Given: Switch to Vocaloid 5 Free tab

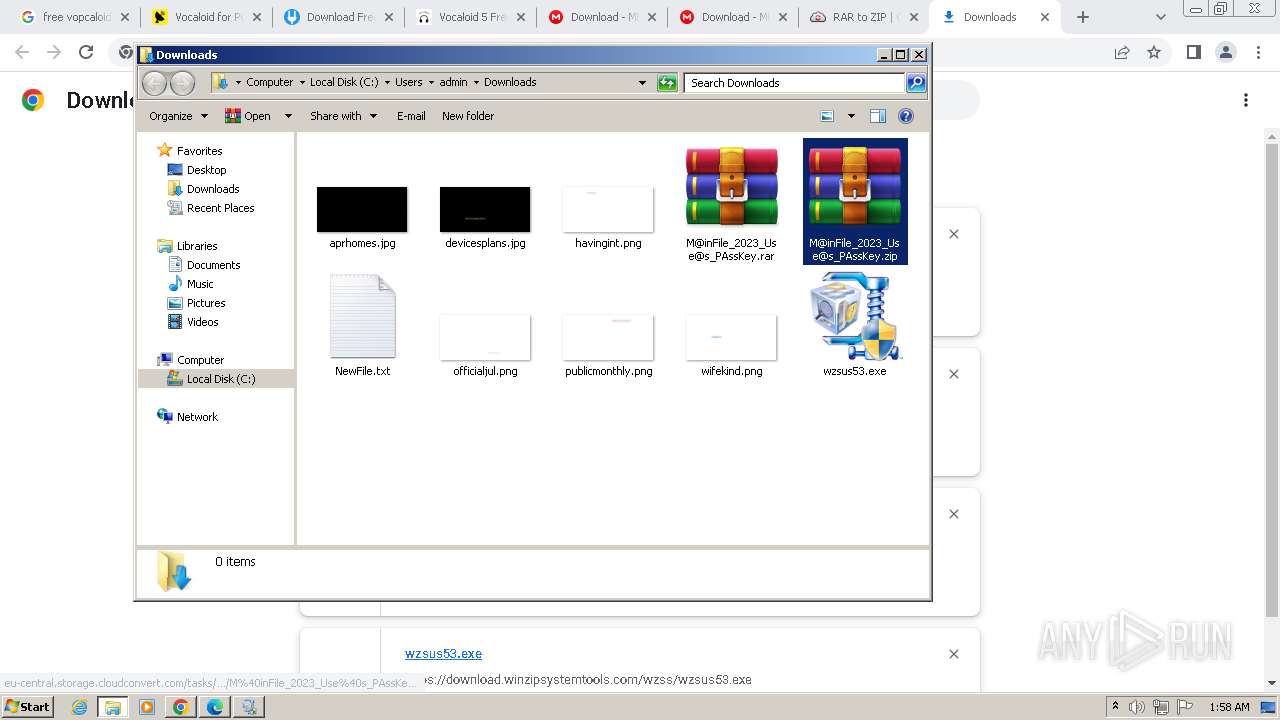Looking at the screenshot, I should point(468,17).
